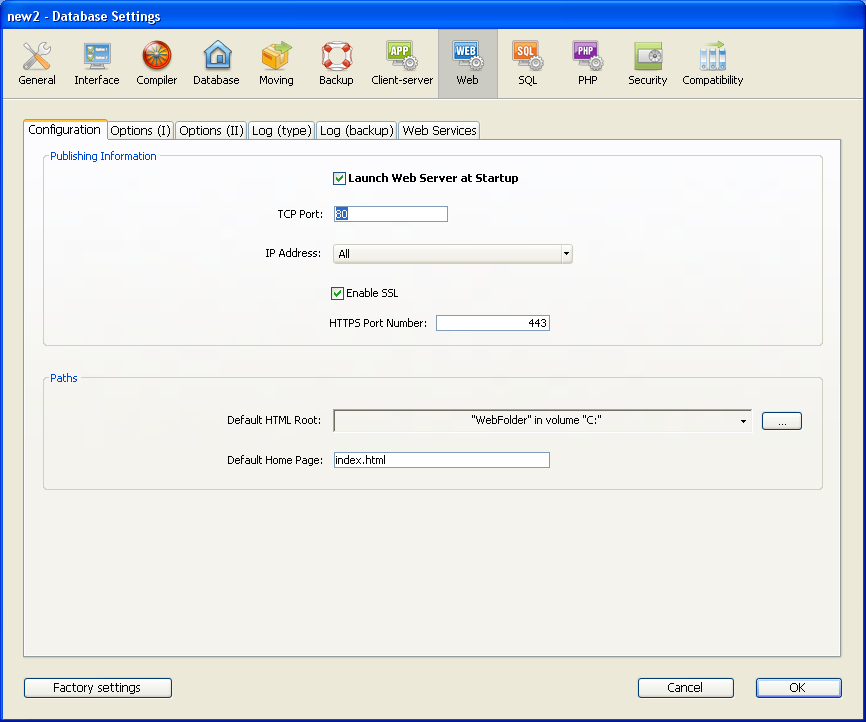Uncheck Launch Web Server at Startup
Screen dimensions: 866x722
[340, 179]
